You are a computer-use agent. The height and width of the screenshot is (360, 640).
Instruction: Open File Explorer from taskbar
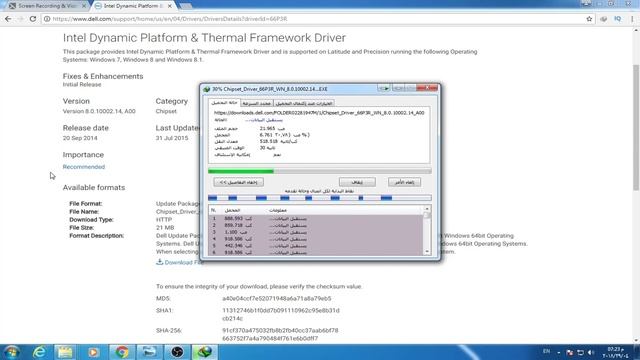coord(65,352)
